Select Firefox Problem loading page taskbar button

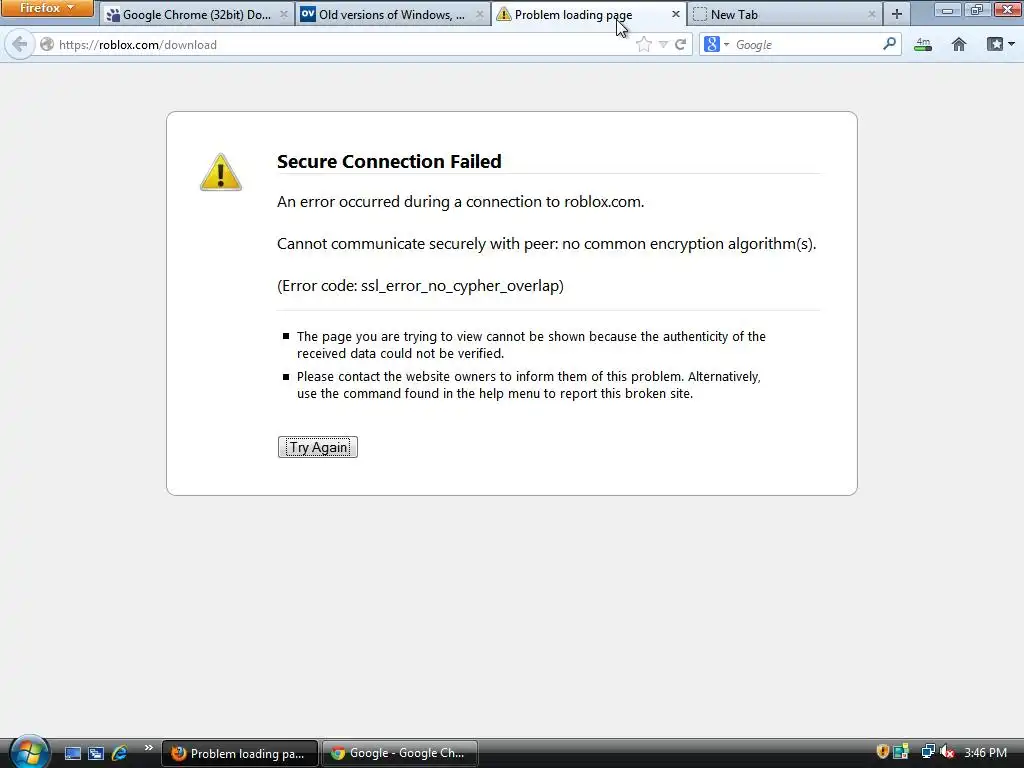click(x=240, y=753)
